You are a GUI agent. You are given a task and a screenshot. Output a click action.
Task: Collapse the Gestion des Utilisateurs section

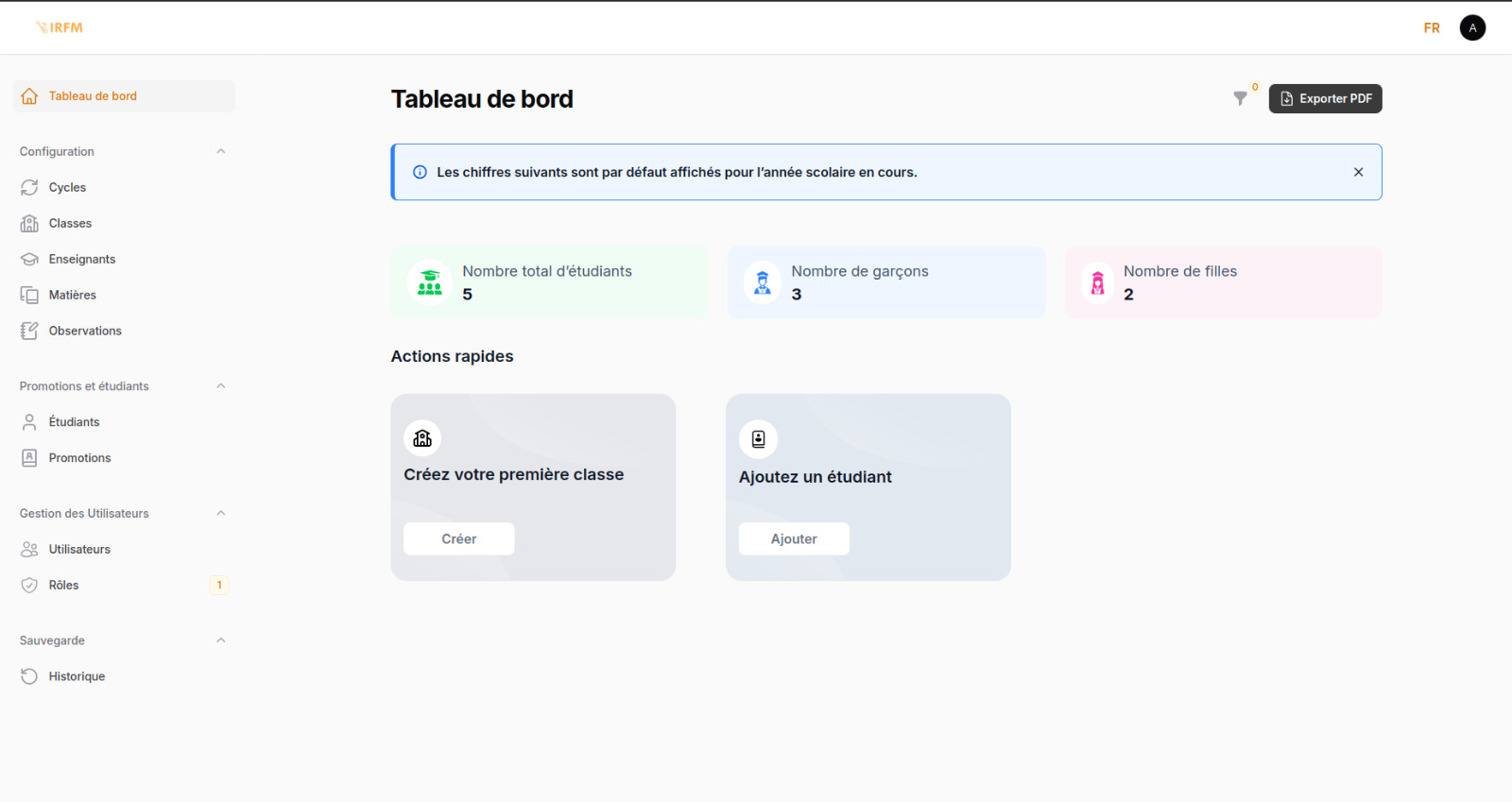pos(221,513)
